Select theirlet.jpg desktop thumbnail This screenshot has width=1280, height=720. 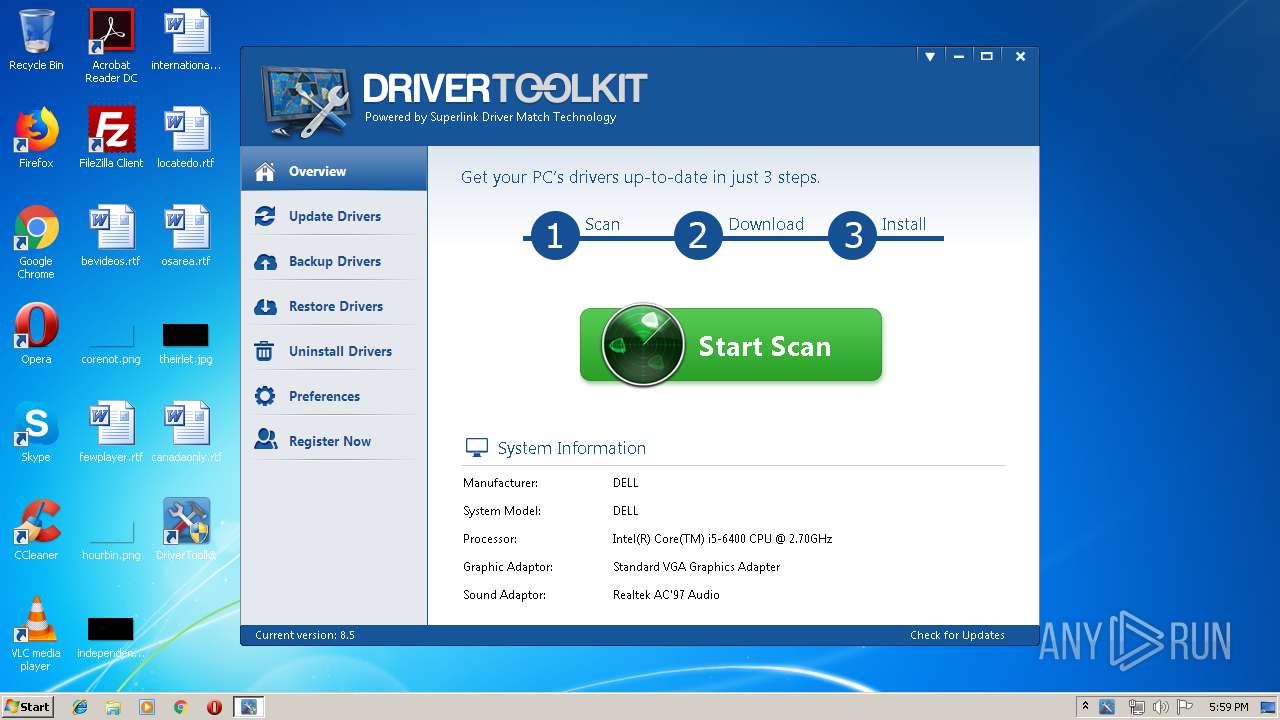tap(186, 343)
